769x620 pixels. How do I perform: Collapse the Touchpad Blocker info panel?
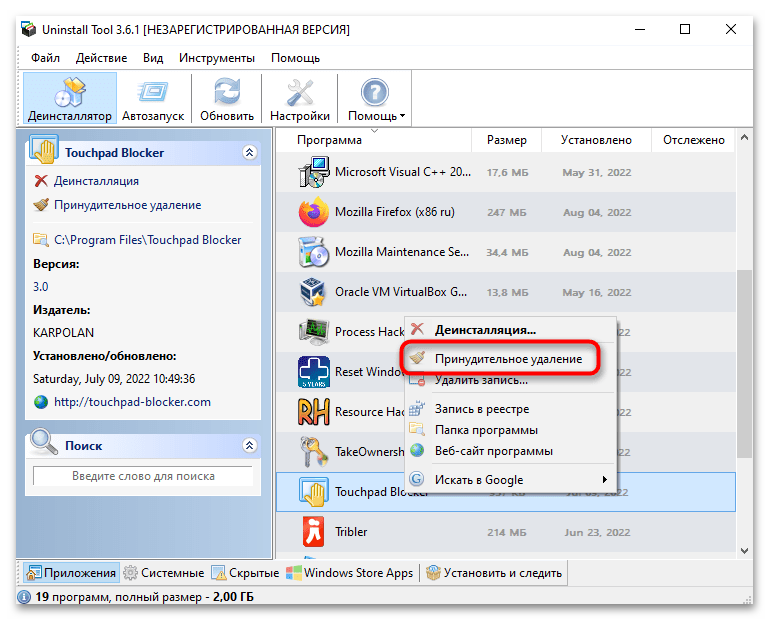pos(249,153)
